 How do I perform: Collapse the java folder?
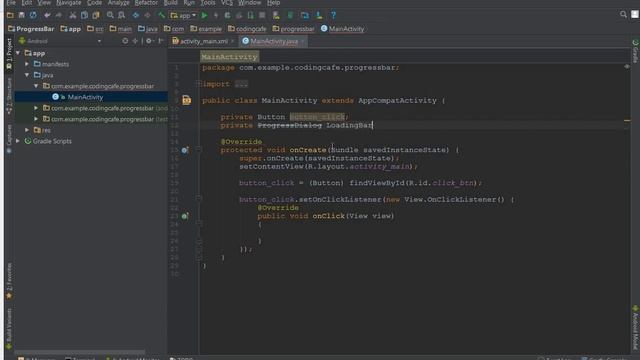[27, 75]
